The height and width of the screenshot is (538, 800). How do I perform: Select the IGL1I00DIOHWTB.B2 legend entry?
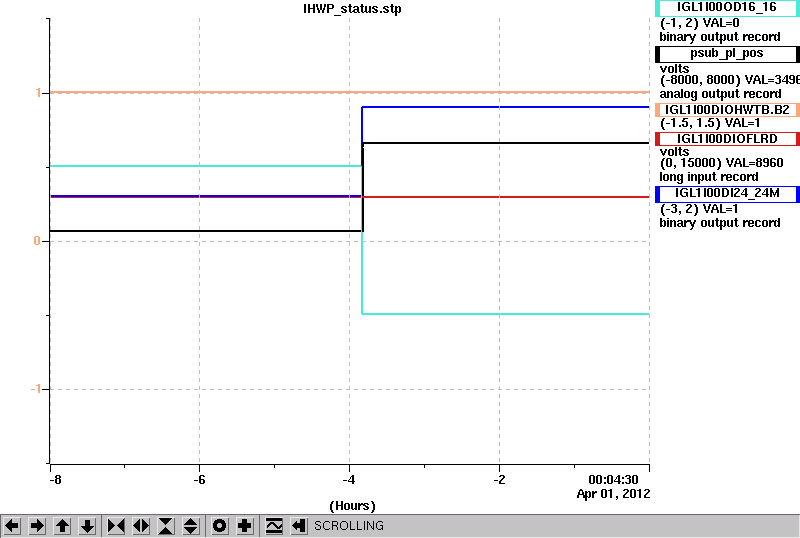pos(727,110)
